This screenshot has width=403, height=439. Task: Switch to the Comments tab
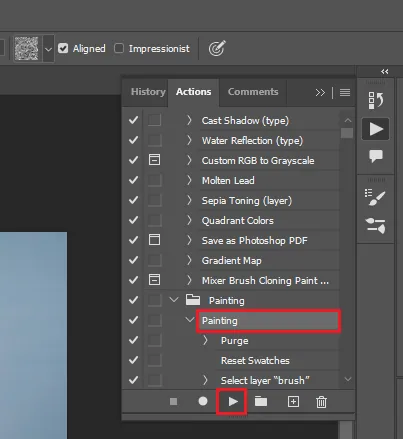point(253,92)
